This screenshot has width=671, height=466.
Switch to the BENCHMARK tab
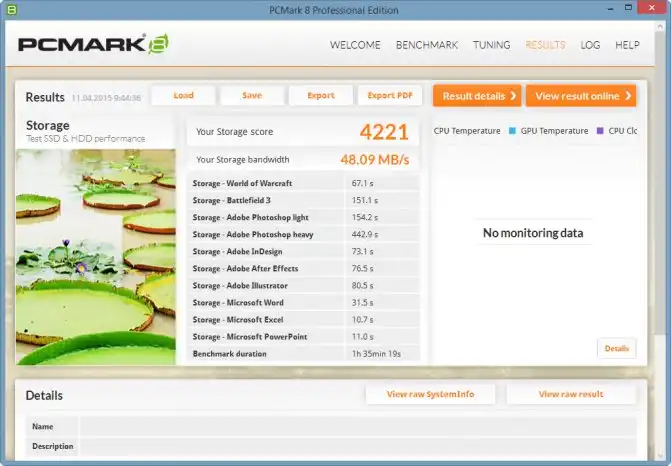coord(427,45)
